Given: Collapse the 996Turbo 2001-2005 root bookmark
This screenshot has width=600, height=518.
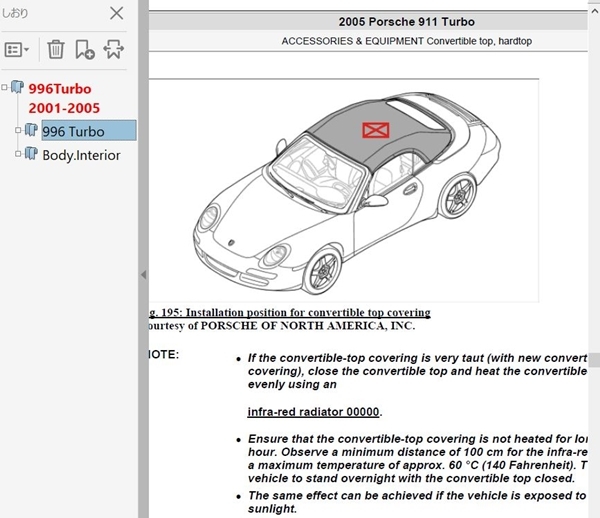Looking at the screenshot, I should 4,88.
